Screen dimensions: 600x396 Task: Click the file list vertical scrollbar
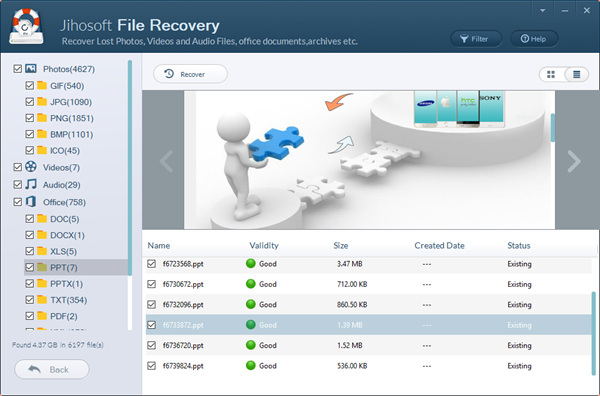coord(593,333)
